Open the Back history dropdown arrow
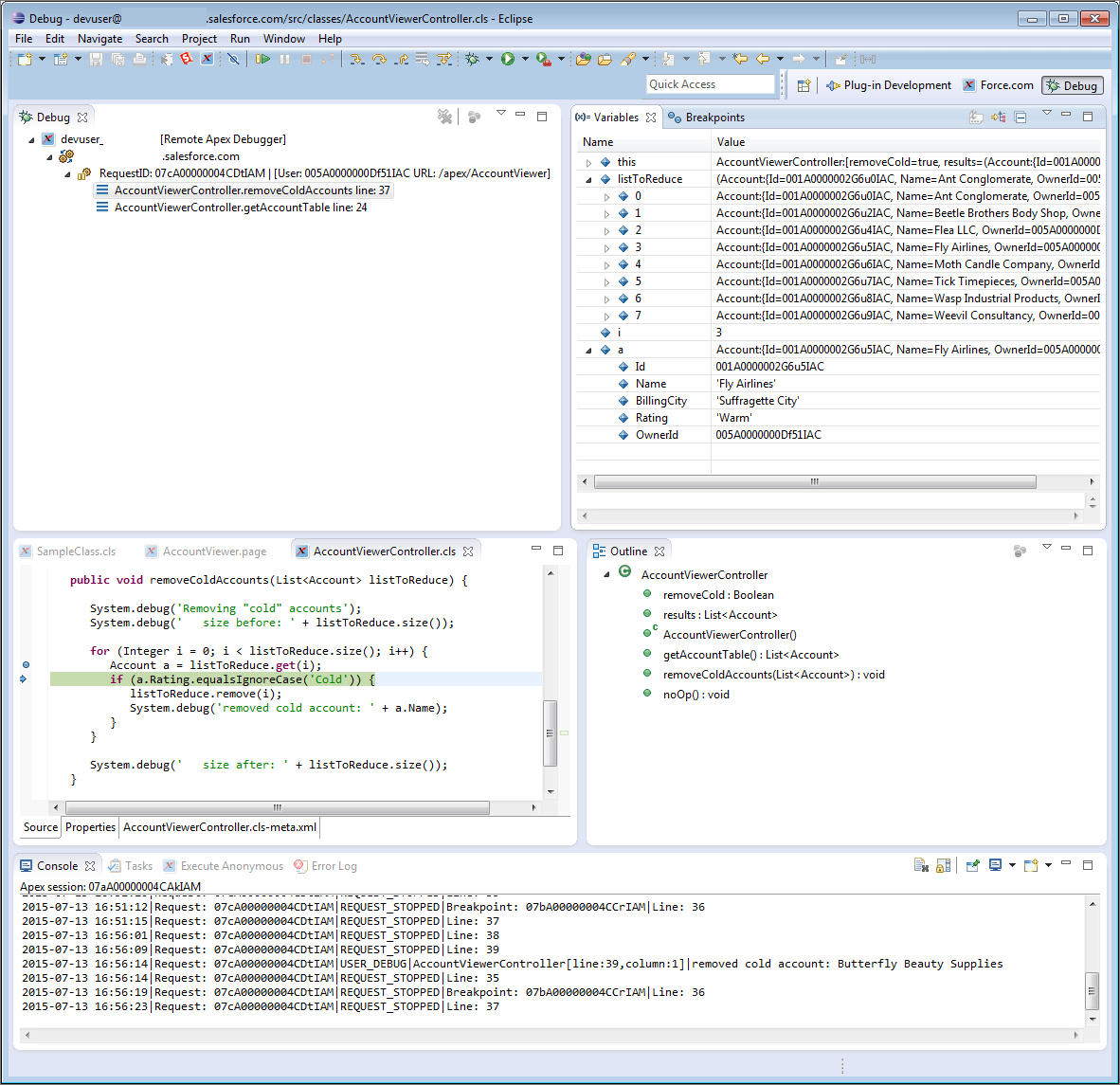1120x1085 pixels. (780, 60)
